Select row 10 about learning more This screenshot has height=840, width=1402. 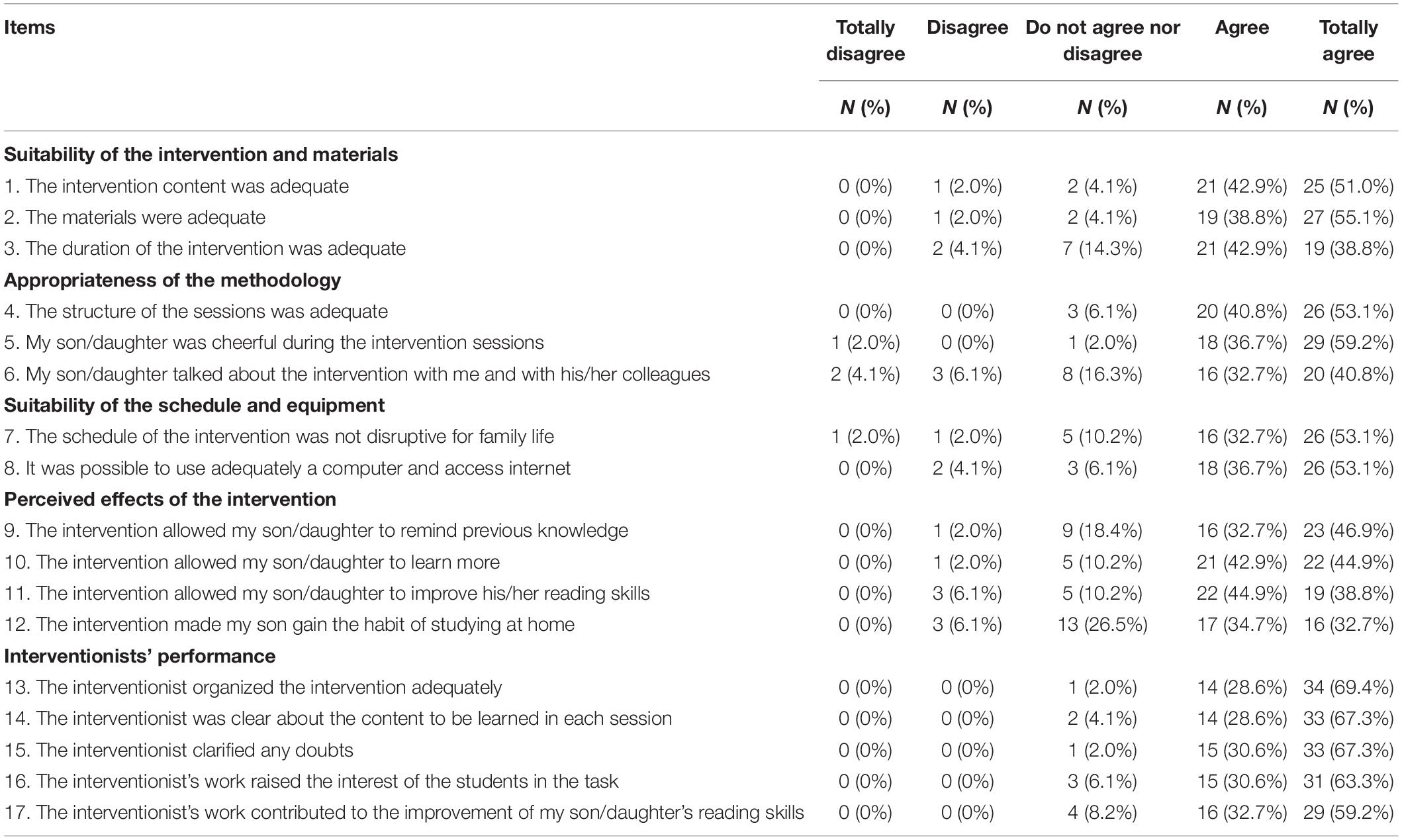point(701,563)
